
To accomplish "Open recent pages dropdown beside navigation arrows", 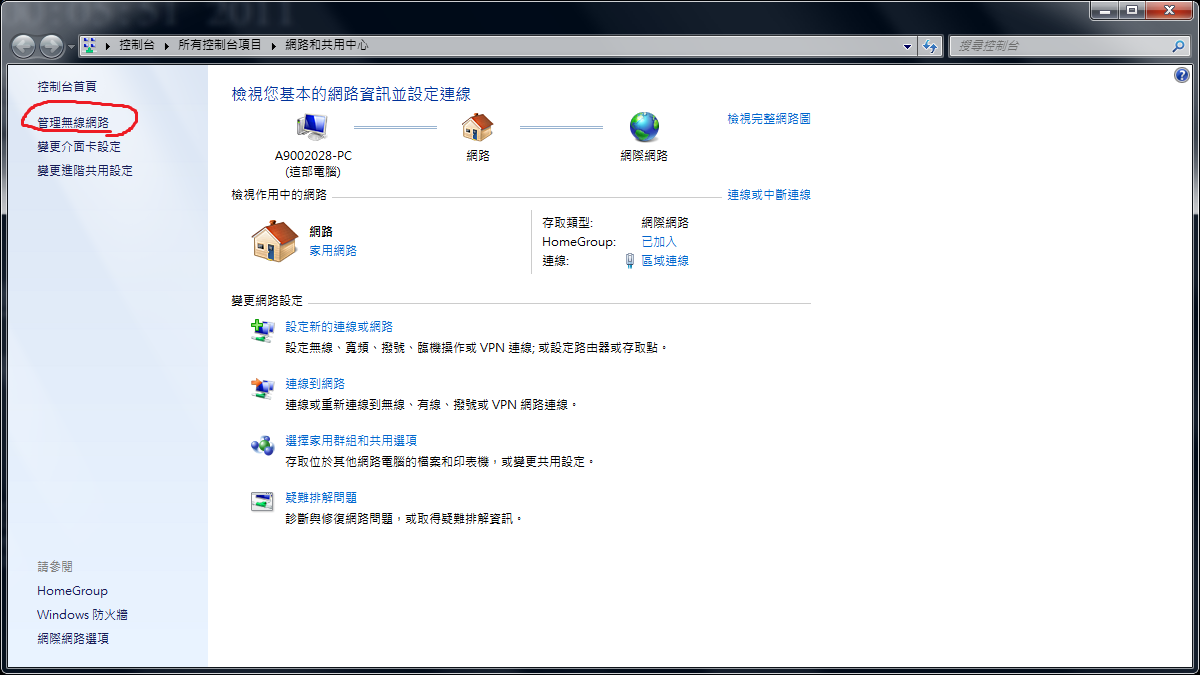I will (71, 47).
